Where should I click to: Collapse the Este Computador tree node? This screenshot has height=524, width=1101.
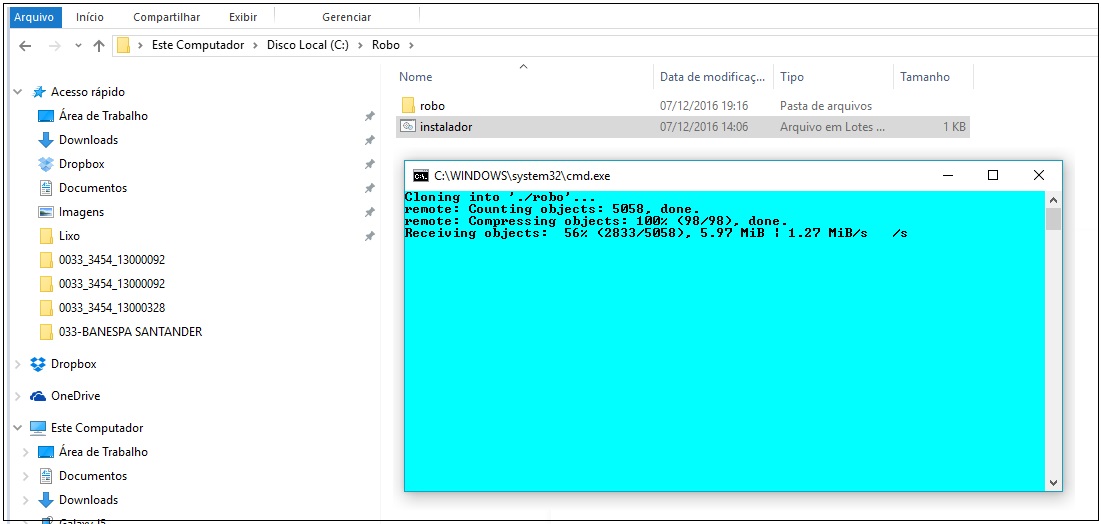[18, 428]
